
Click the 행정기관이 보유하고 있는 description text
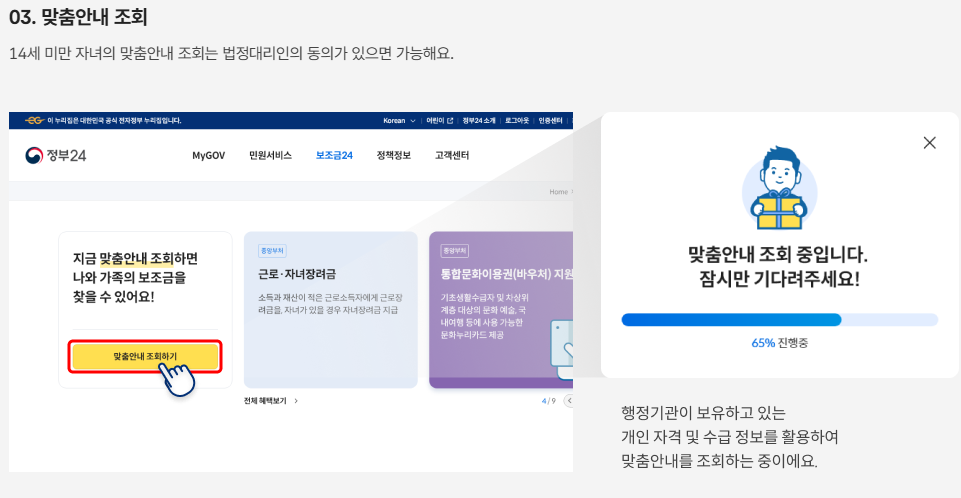click(729, 437)
